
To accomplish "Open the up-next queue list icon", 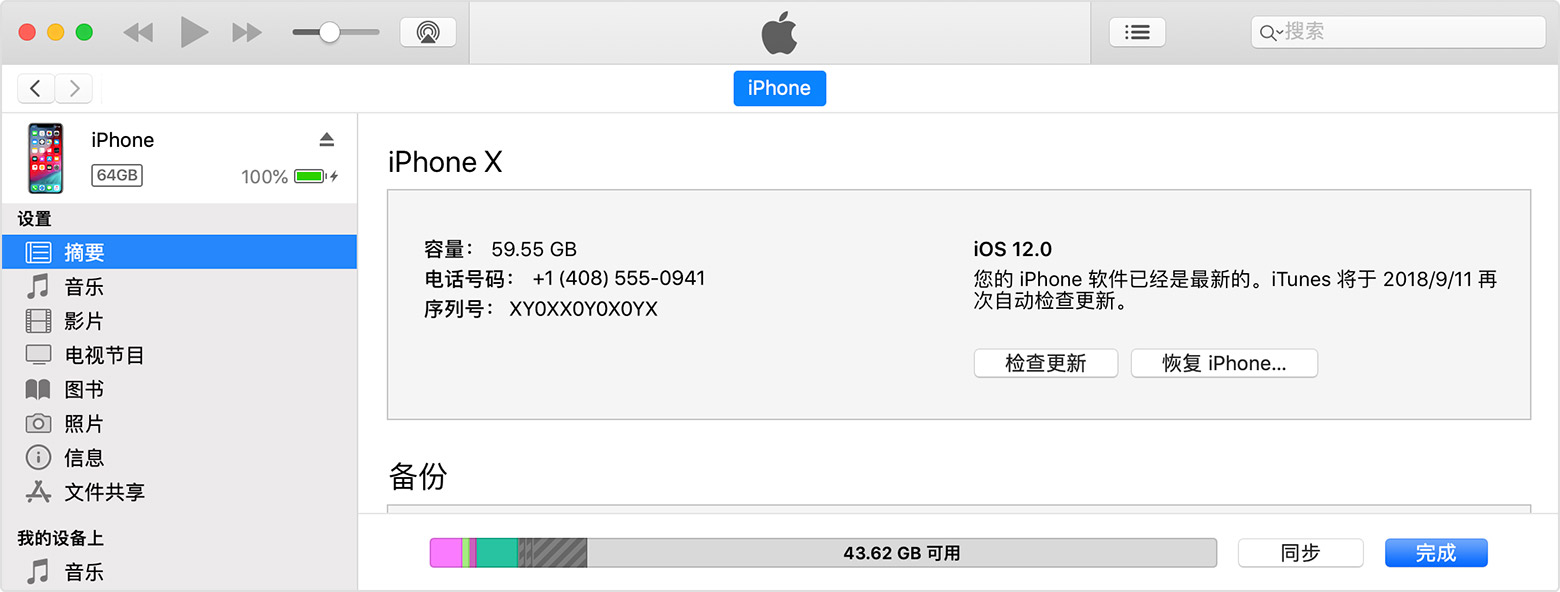I will (1137, 31).
